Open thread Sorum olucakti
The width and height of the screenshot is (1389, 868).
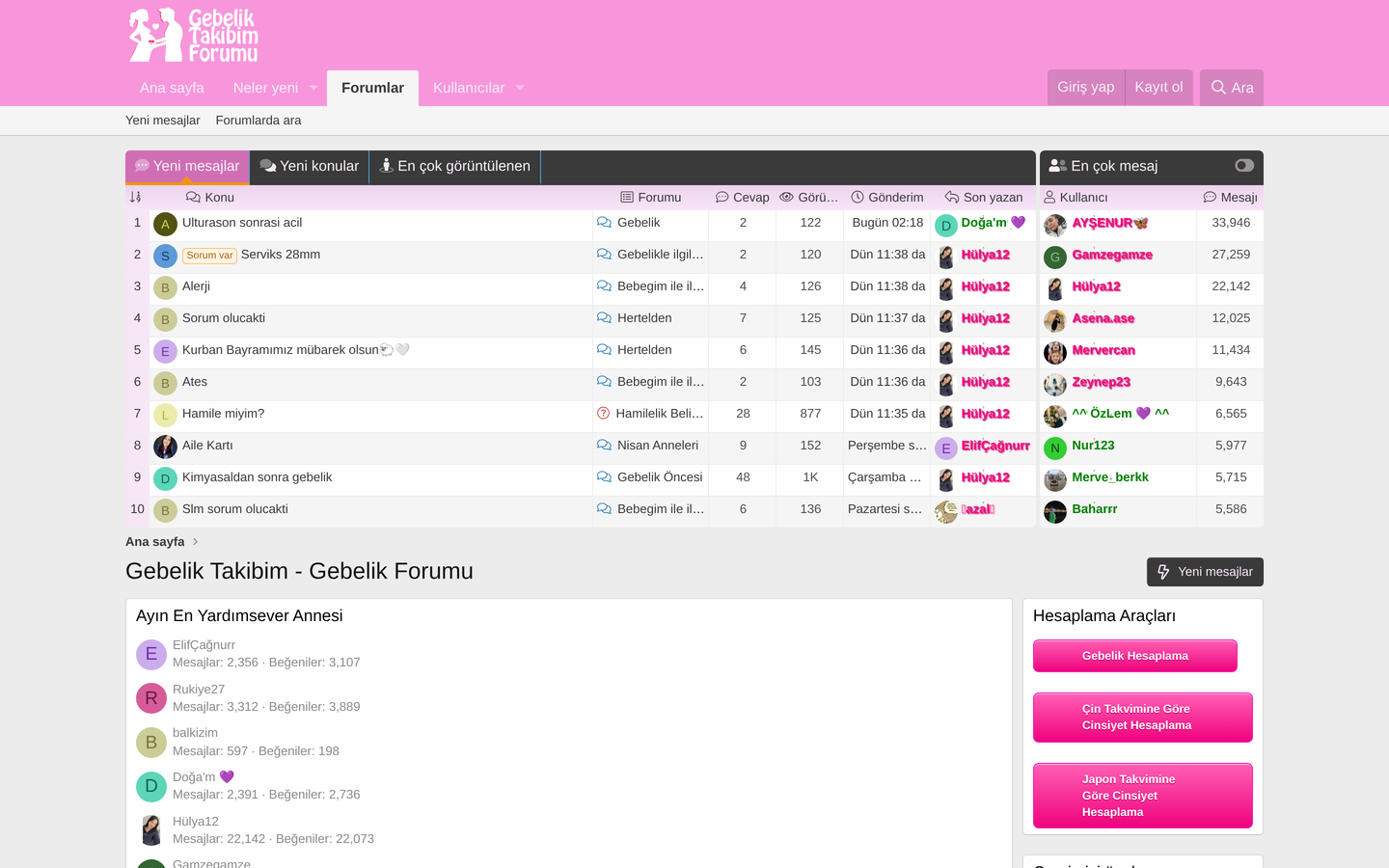tap(224, 318)
